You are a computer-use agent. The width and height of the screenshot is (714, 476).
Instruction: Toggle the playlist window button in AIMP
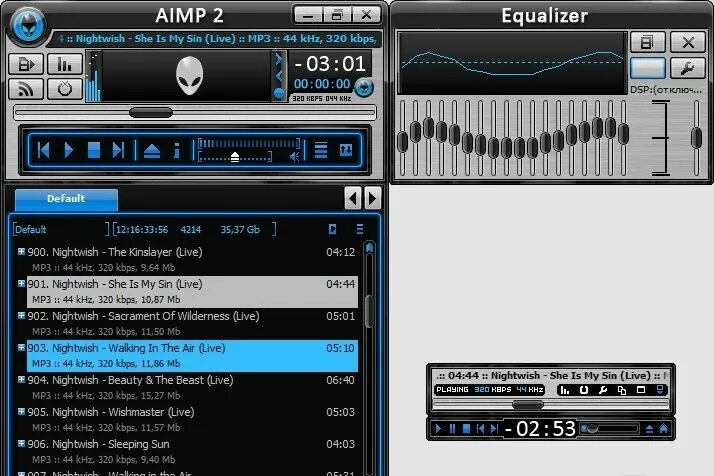click(26, 64)
